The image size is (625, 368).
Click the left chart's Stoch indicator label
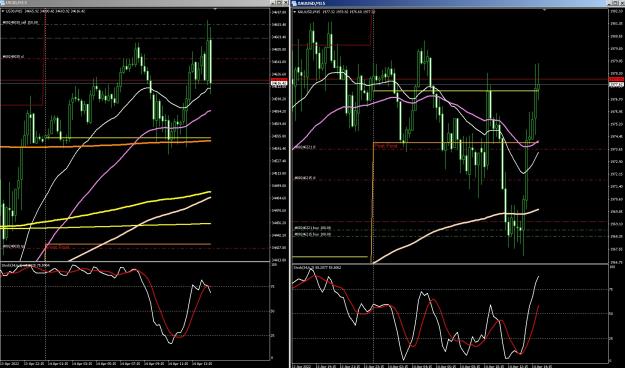(x=26, y=264)
